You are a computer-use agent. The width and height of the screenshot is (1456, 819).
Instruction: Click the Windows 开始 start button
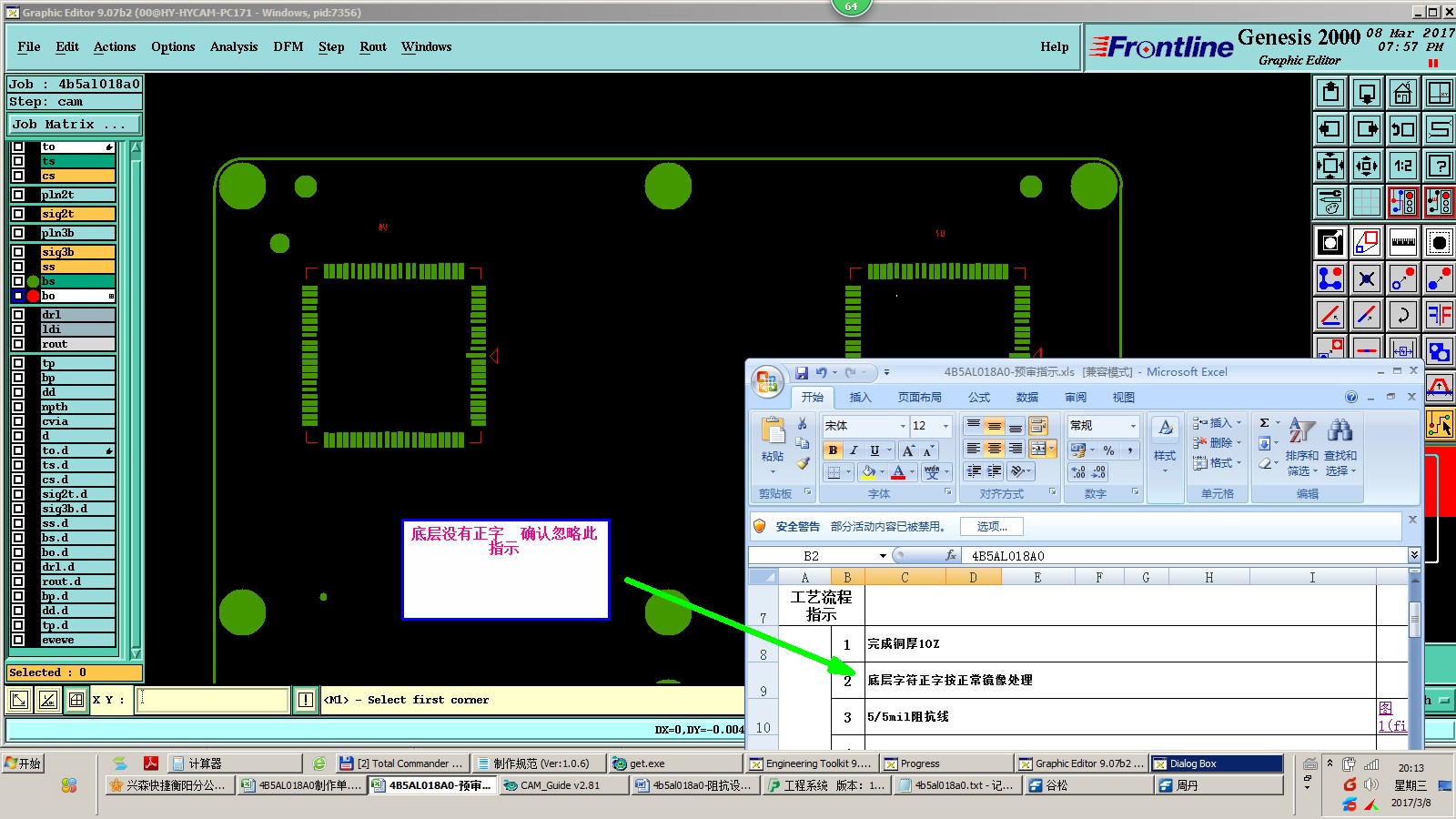click(x=24, y=763)
